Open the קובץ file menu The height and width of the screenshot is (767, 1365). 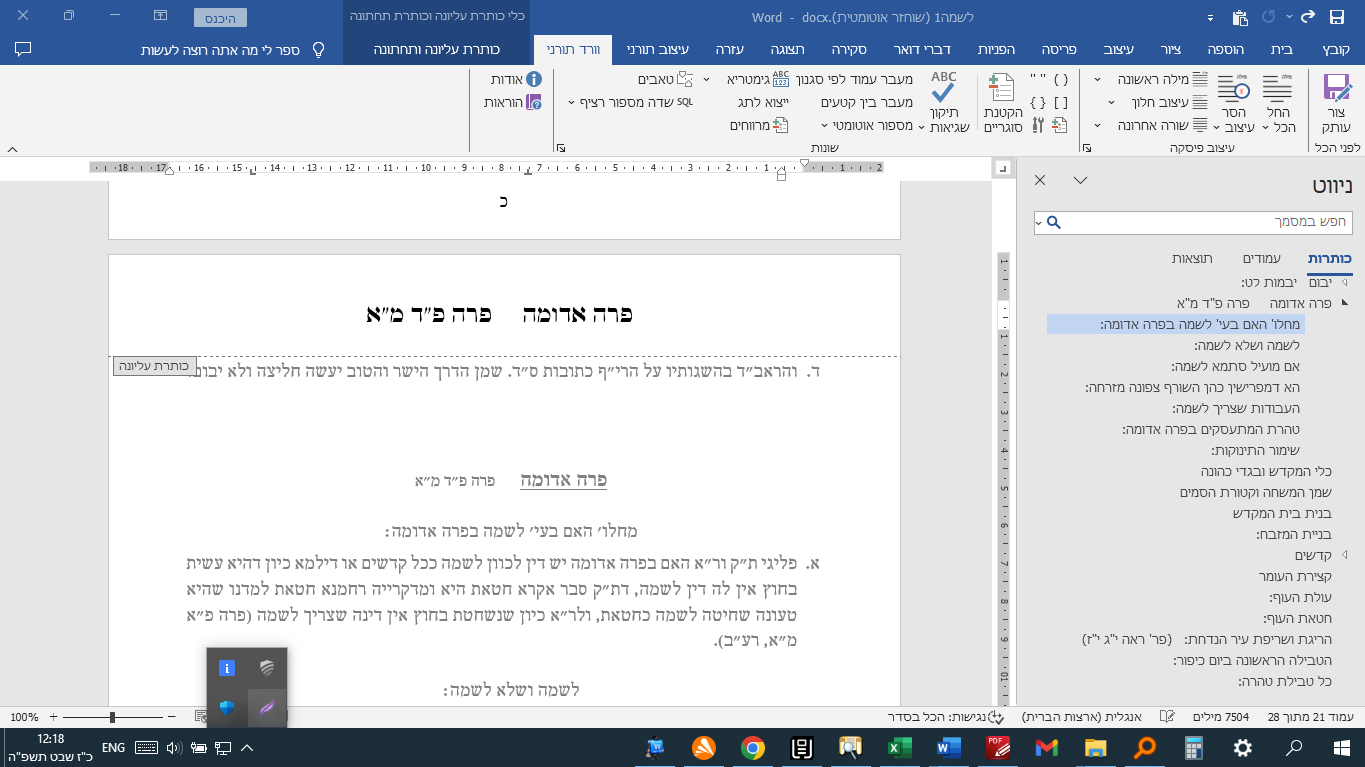click(x=1336, y=49)
